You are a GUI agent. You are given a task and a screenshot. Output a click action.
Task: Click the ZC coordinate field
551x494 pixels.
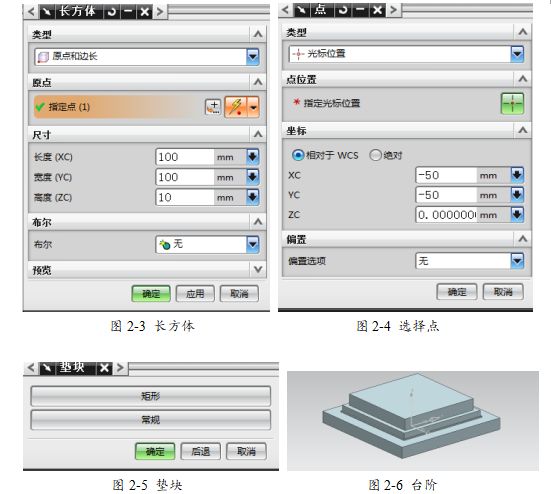446,215
